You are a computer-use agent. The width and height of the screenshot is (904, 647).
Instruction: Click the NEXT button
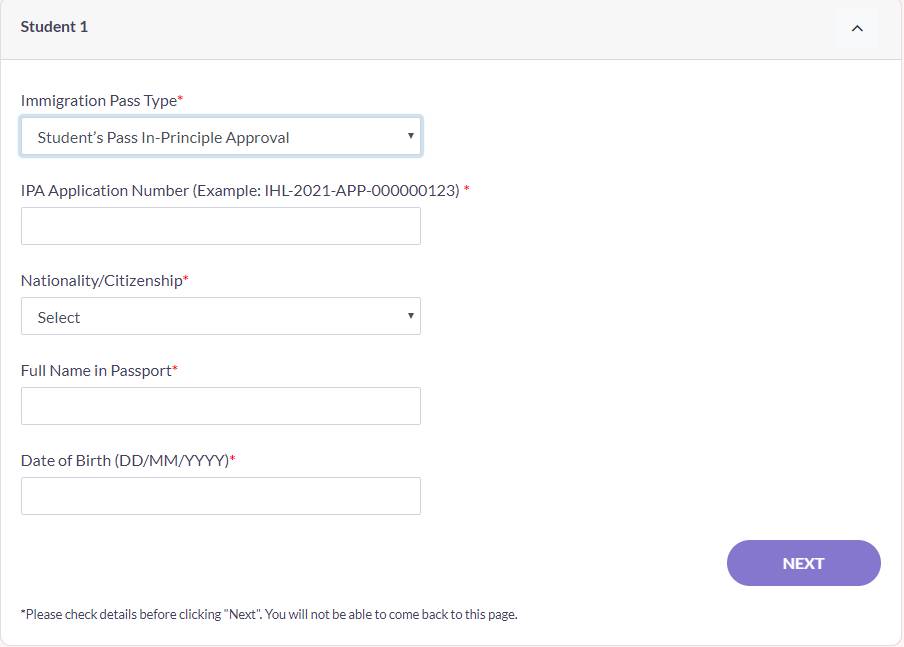click(803, 563)
